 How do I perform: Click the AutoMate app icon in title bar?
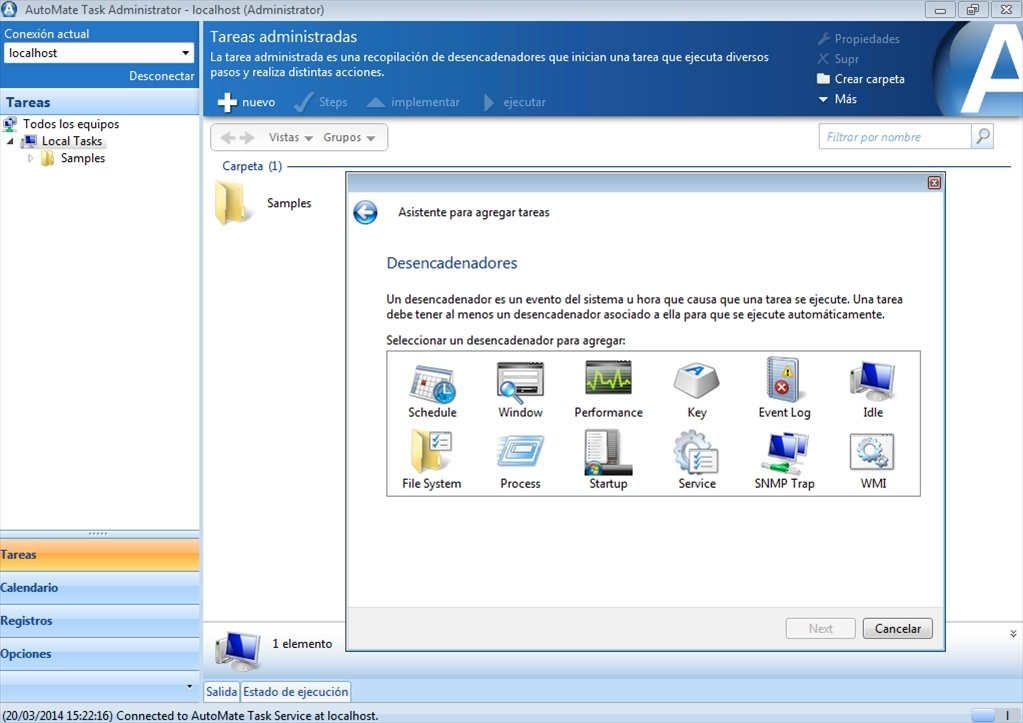click(x=9, y=9)
